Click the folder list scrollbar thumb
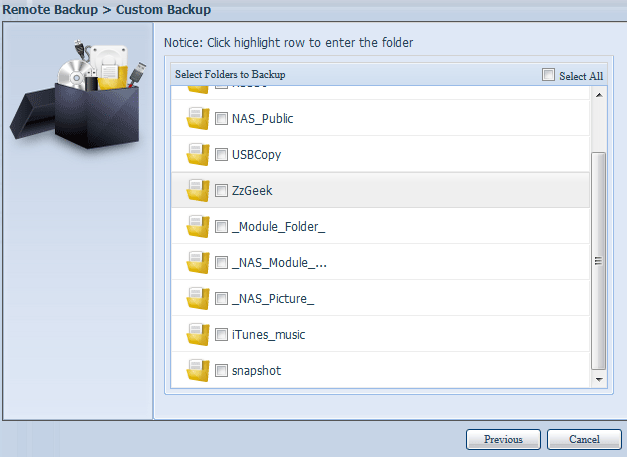 click(599, 261)
